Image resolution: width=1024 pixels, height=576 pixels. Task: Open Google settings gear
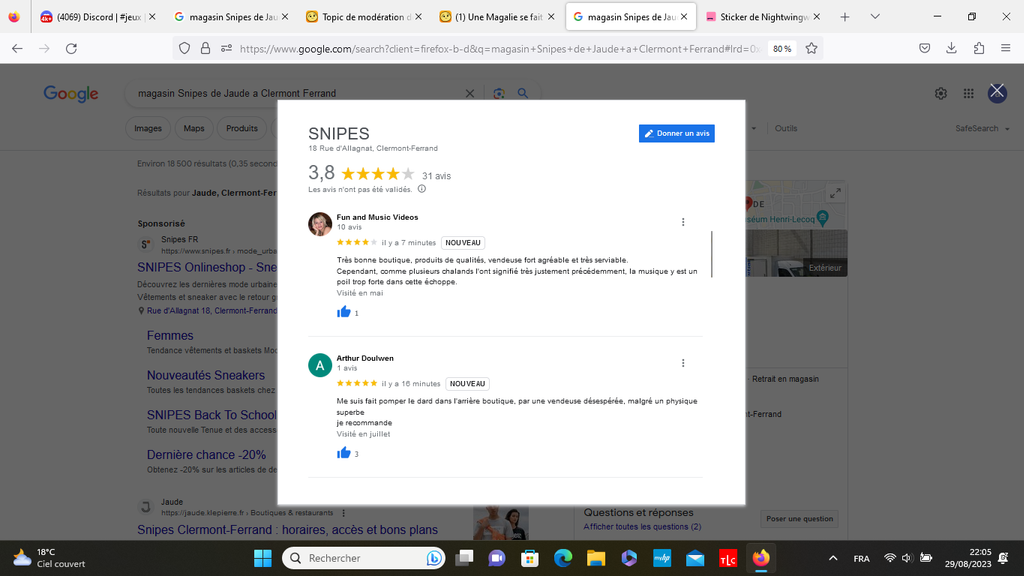pyautogui.click(x=940, y=93)
